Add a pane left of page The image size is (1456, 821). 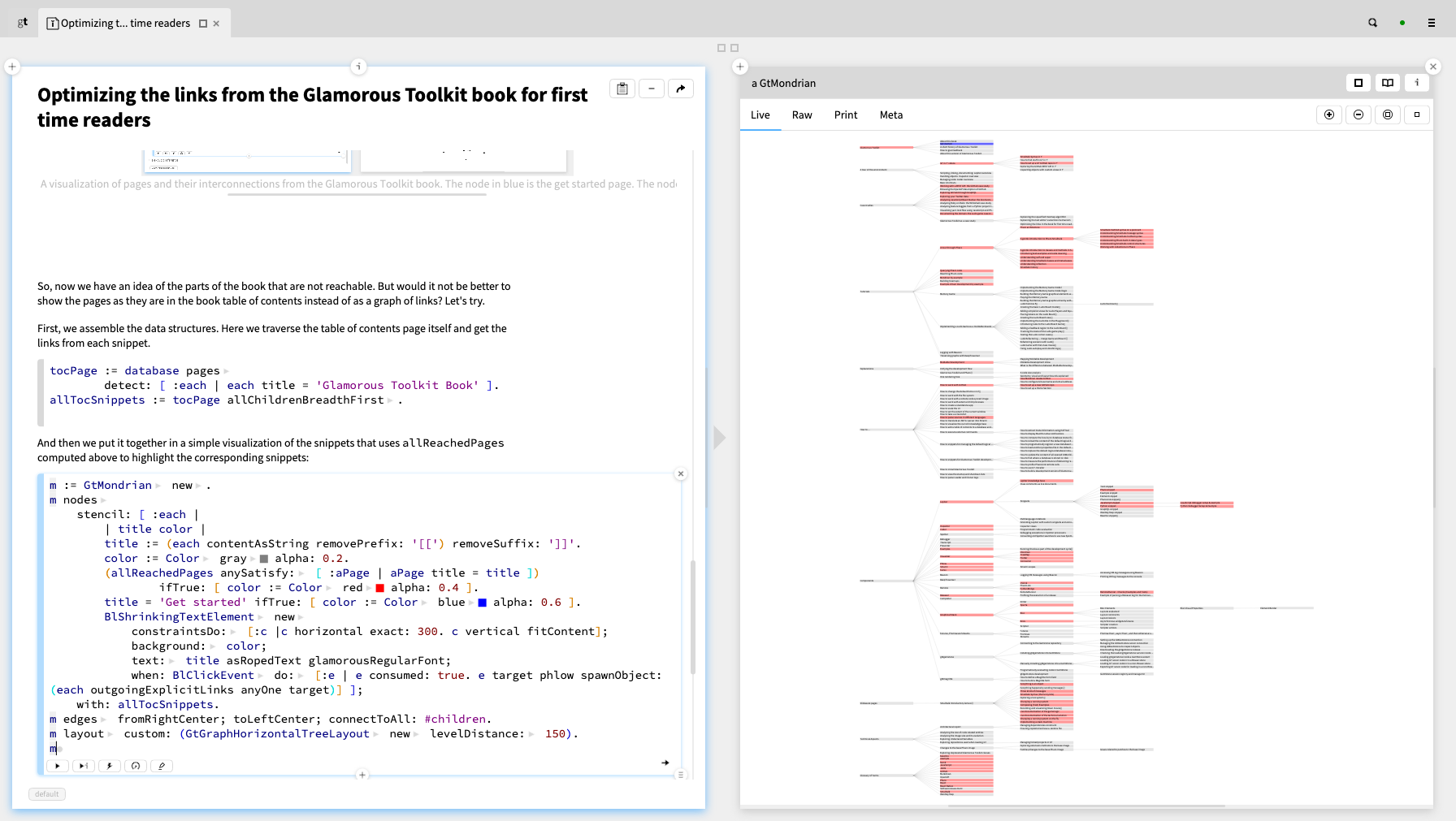click(12, 67)
